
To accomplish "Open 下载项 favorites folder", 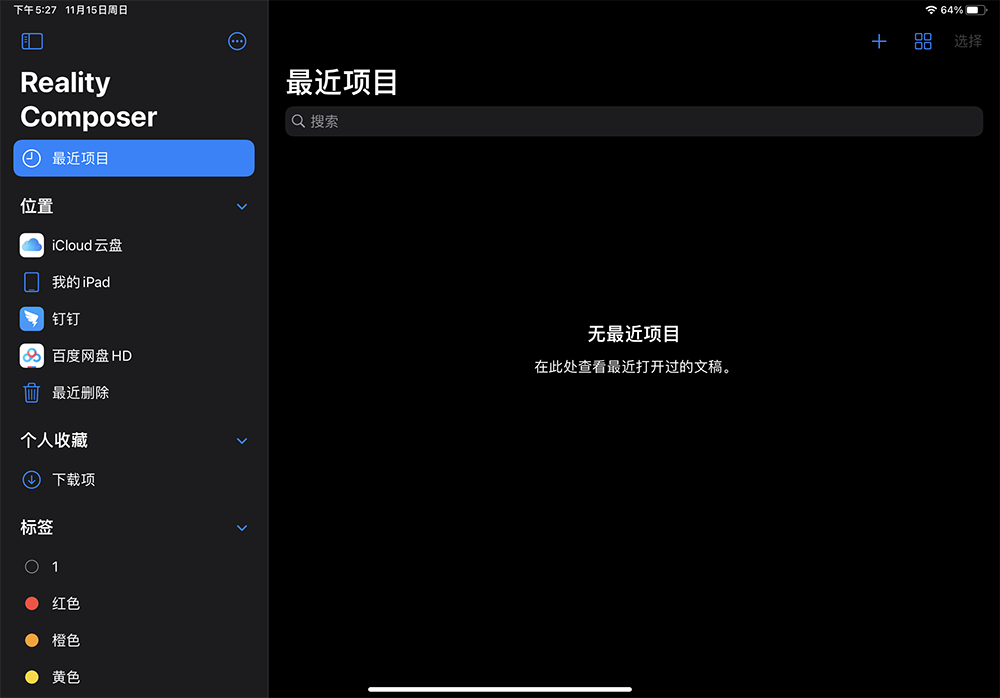I will (x=134, y=480).
